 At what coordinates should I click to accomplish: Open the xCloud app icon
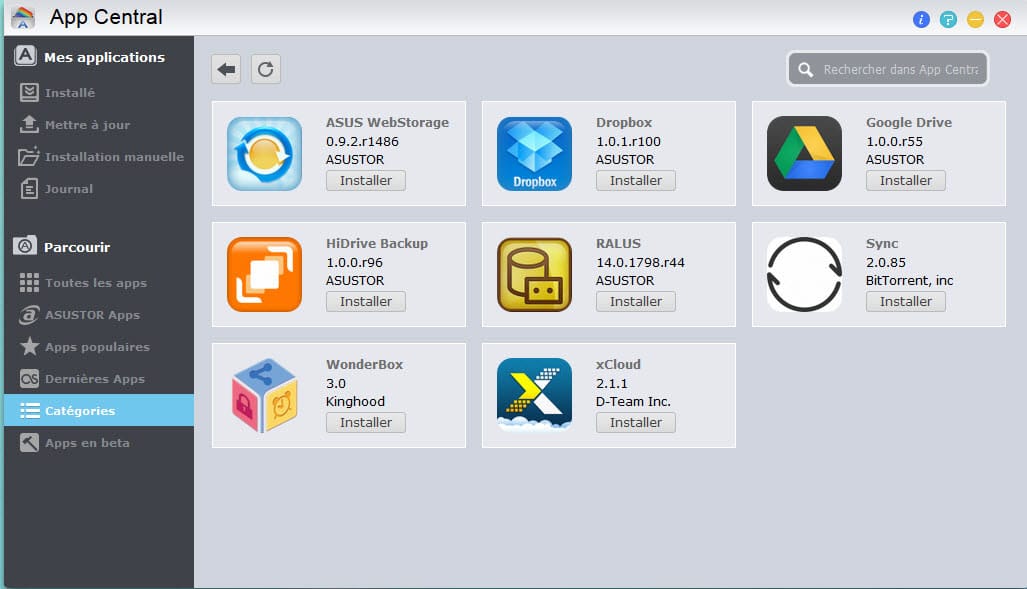pos(534,394)
